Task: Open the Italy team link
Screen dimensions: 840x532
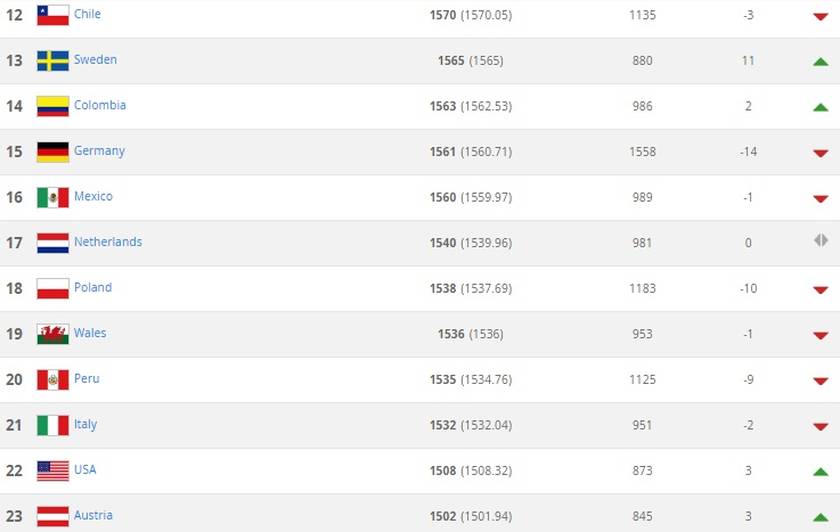Action: click(x=85, y=424)
